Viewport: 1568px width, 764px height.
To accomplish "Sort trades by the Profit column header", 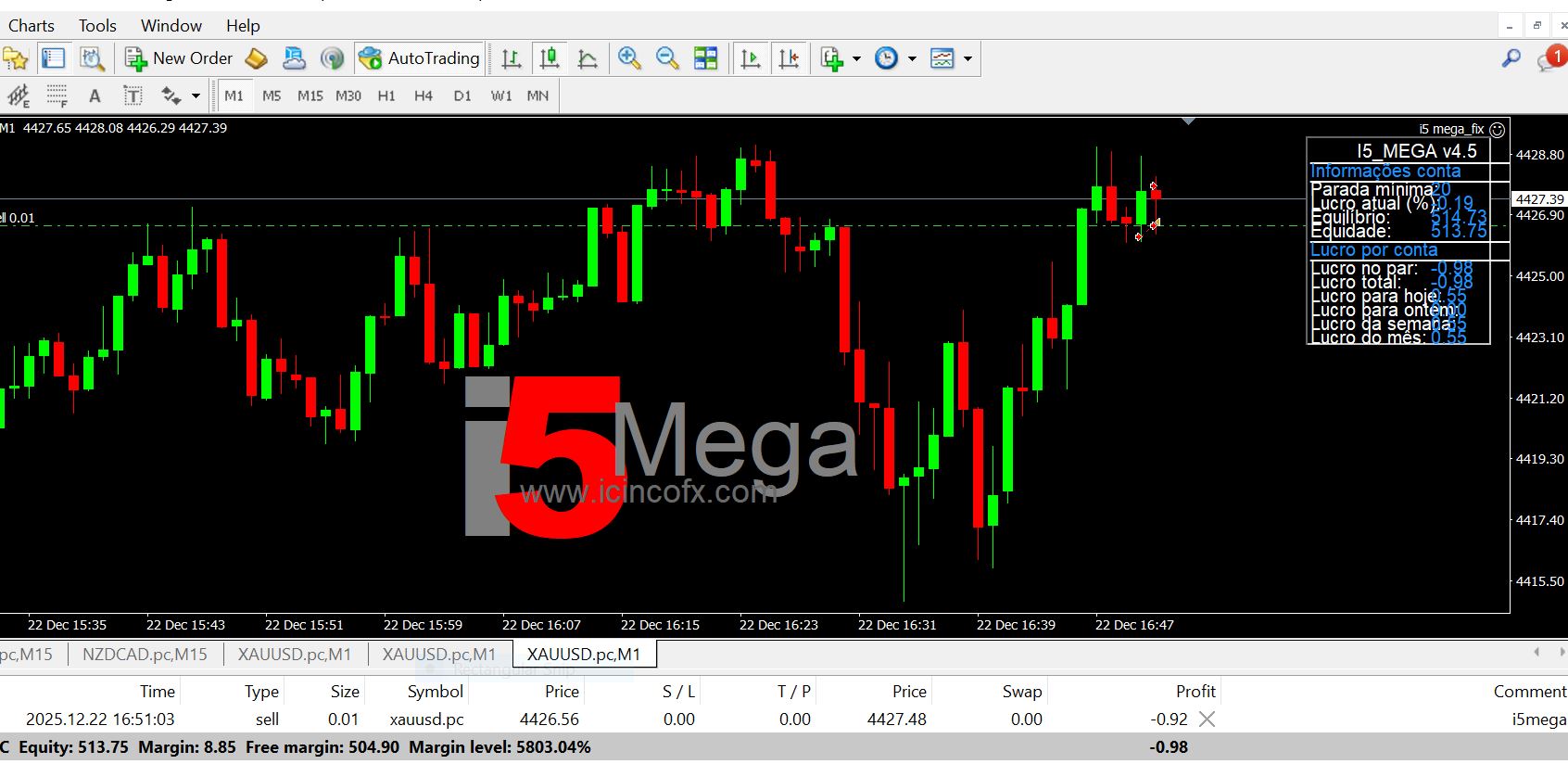I will [x=1195, y=692].
